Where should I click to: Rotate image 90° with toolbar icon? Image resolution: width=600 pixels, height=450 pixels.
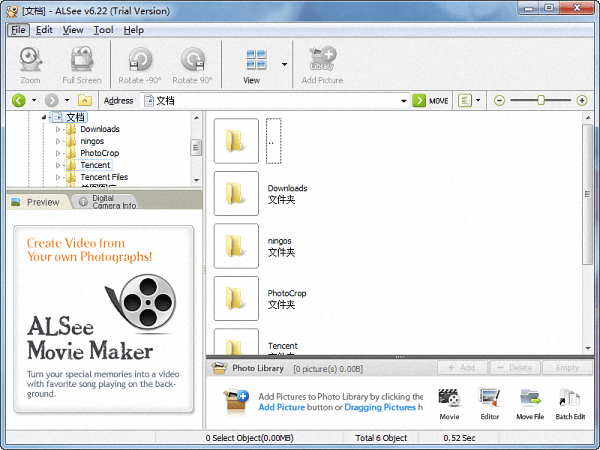[x=192, y=59]
